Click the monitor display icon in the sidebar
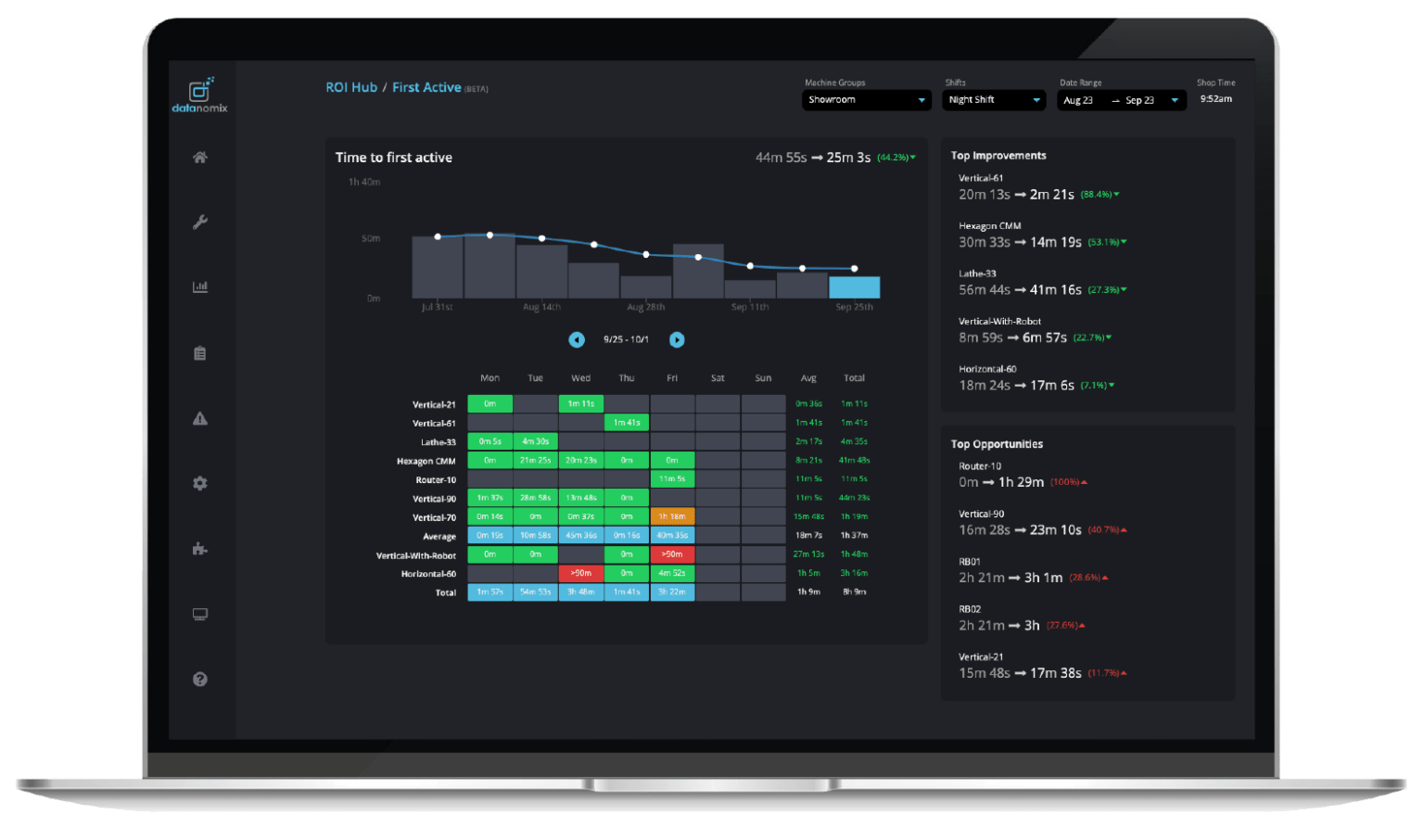This screenshot has width=1424, height=840. click(199, 614)
